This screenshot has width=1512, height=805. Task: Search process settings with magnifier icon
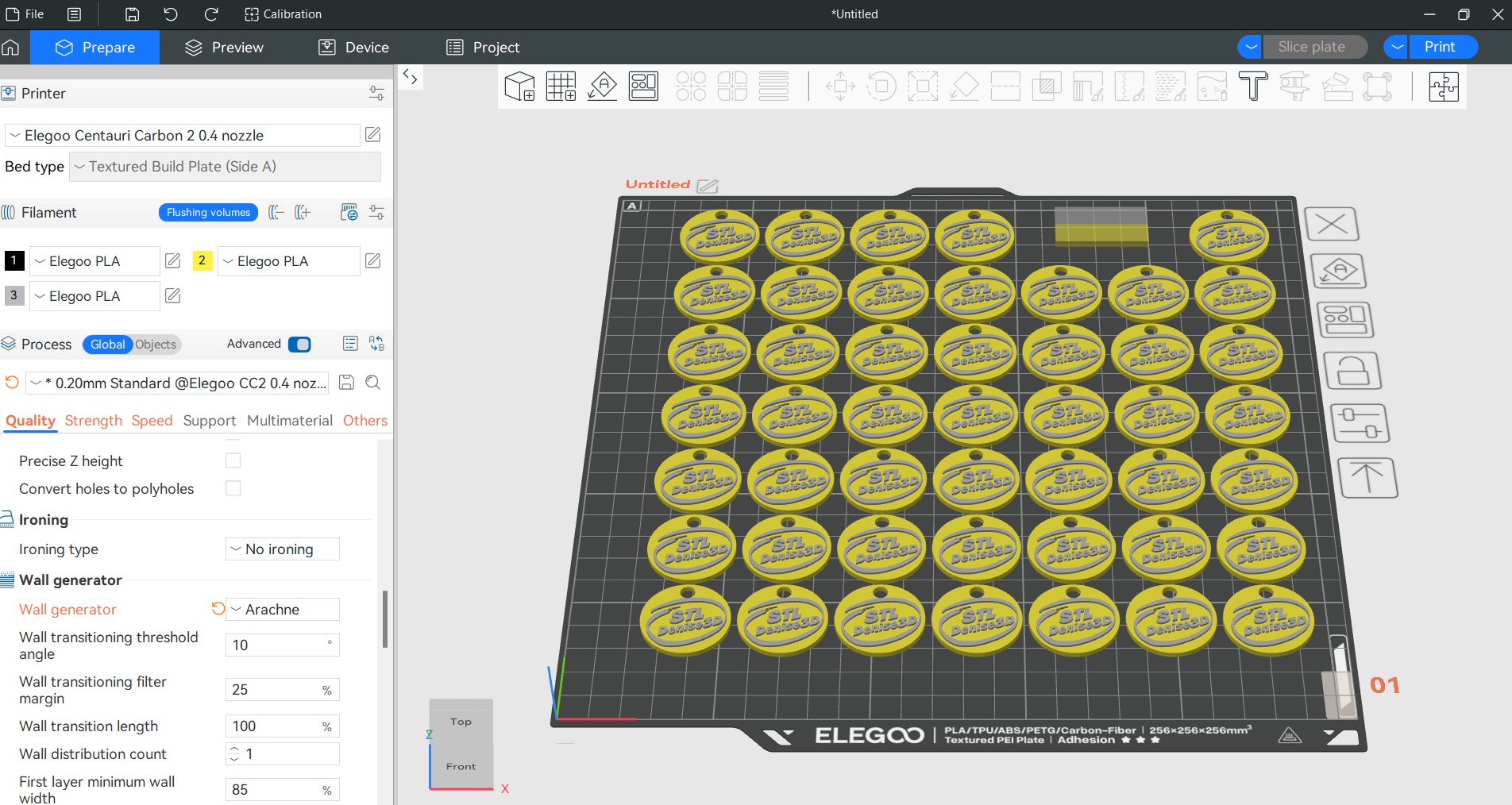tap(372, 383)
